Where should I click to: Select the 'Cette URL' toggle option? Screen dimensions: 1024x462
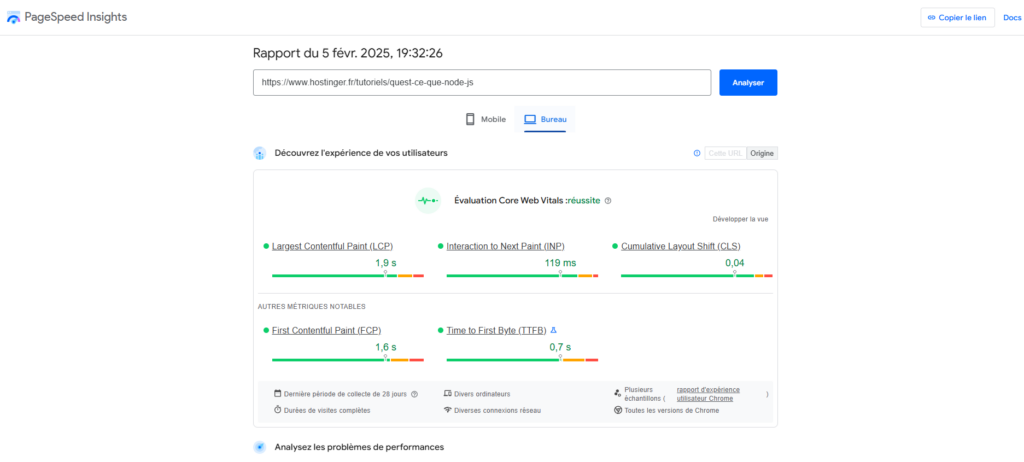[x=725, y=153]
